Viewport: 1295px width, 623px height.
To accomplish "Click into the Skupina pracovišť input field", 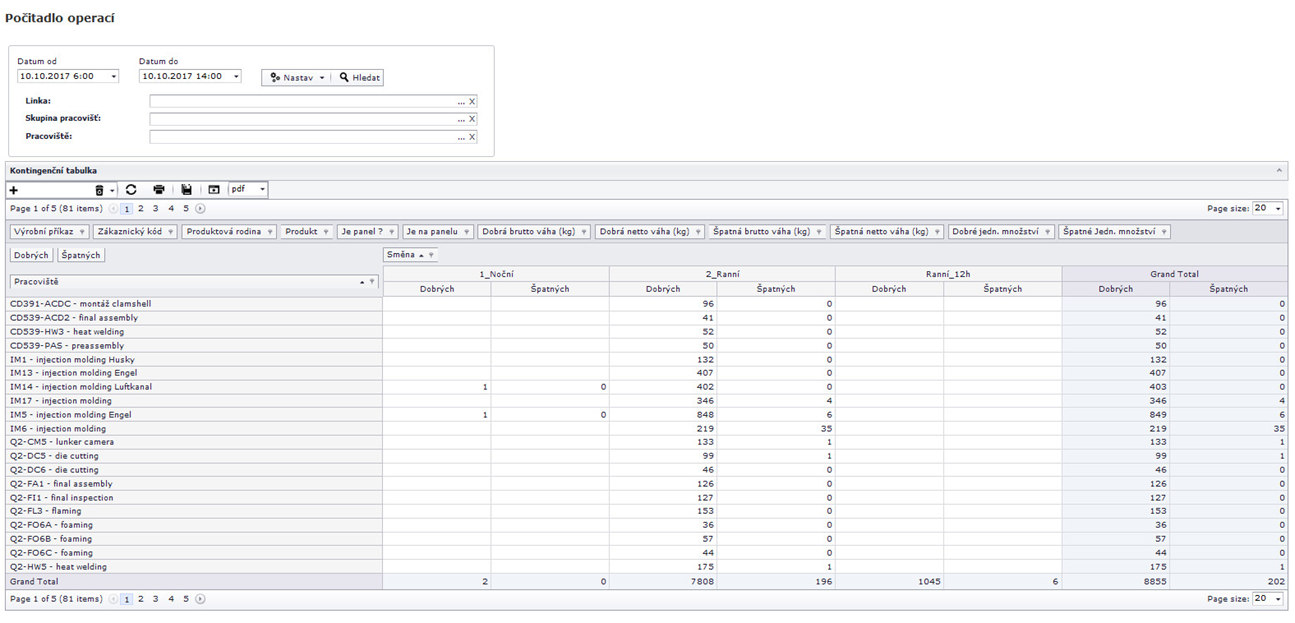I will (302, 119).
